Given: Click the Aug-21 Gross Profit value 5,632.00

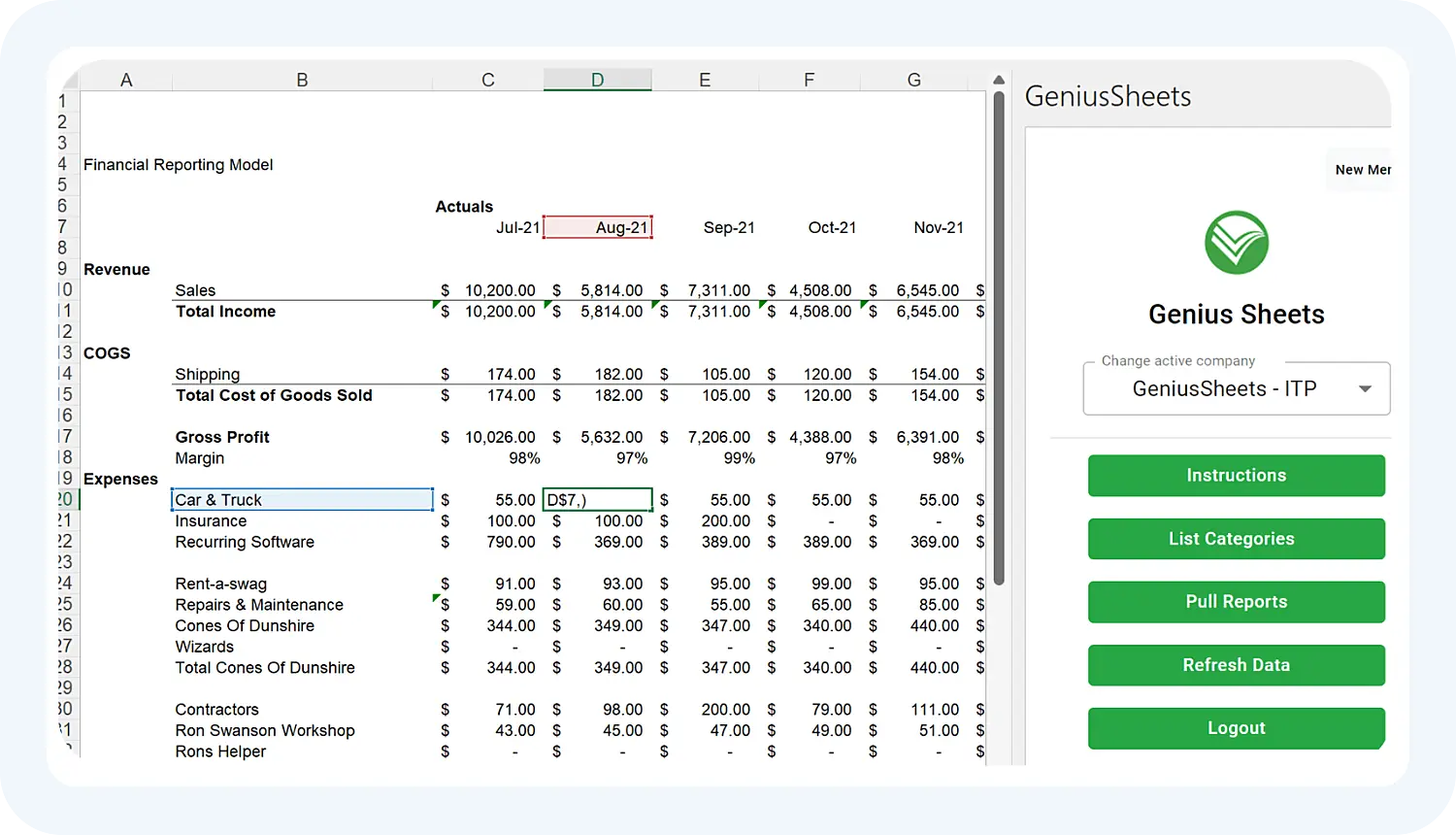Looking at the screenshot, I should (612, 437).
